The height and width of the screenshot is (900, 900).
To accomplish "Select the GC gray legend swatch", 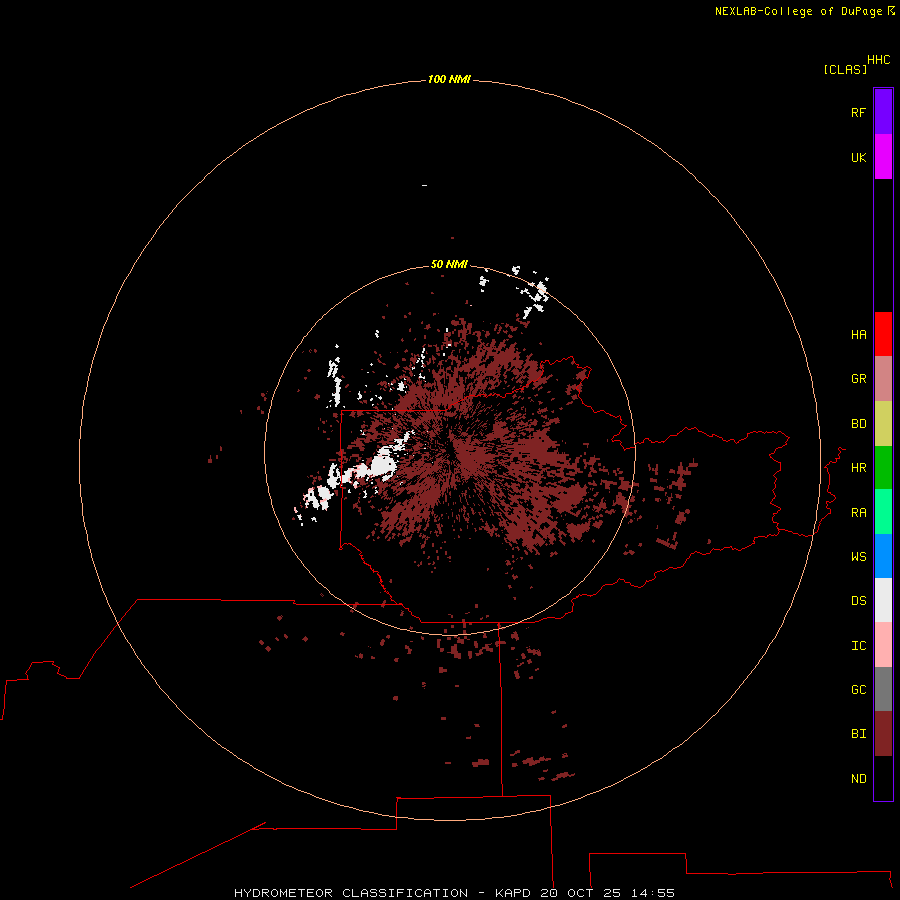I will click(x=883, y=689).
